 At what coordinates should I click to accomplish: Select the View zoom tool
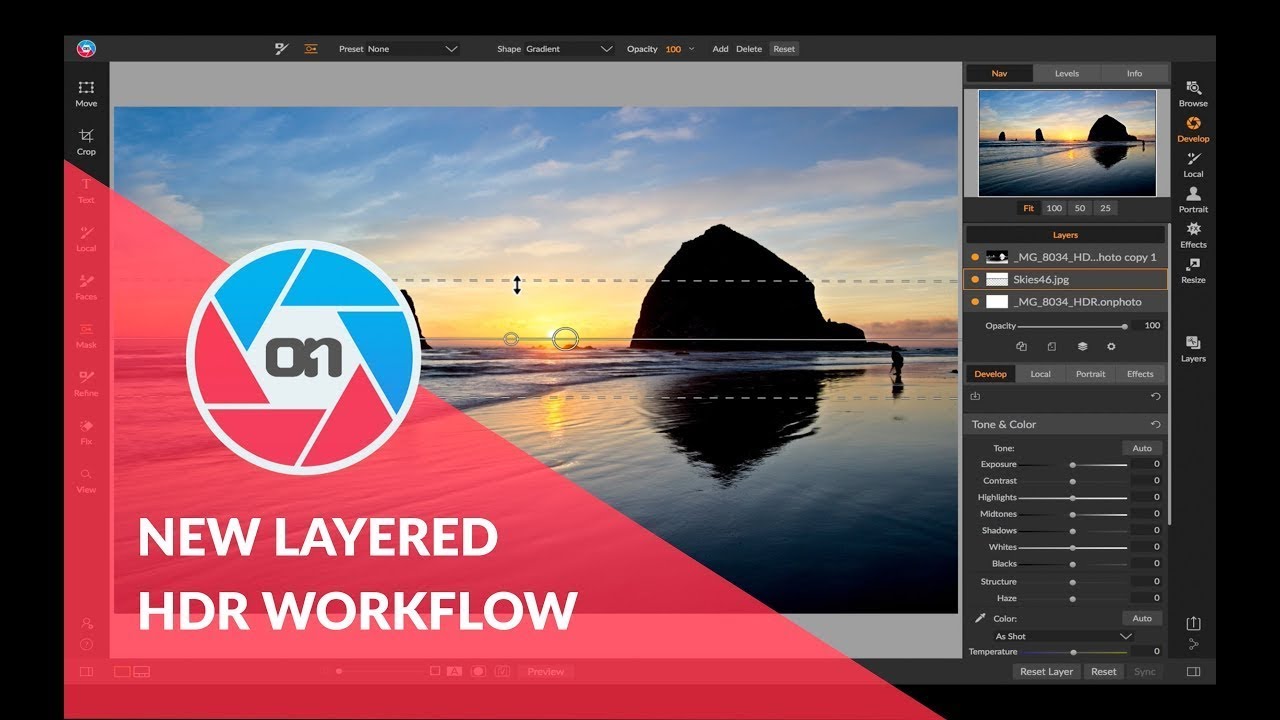click(x=86, y=480)
